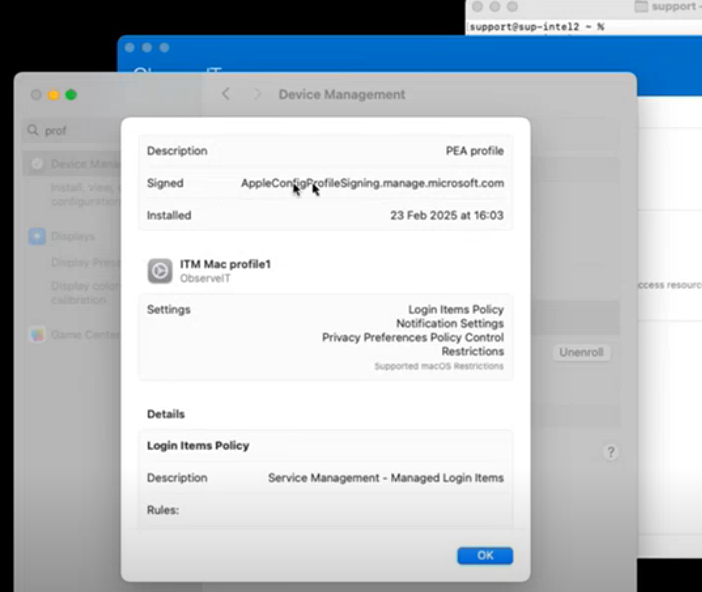Viewport: 702px width, 592px height.
Task: Select the Device Management sidebar item
Action: click(x=72, y=164)
